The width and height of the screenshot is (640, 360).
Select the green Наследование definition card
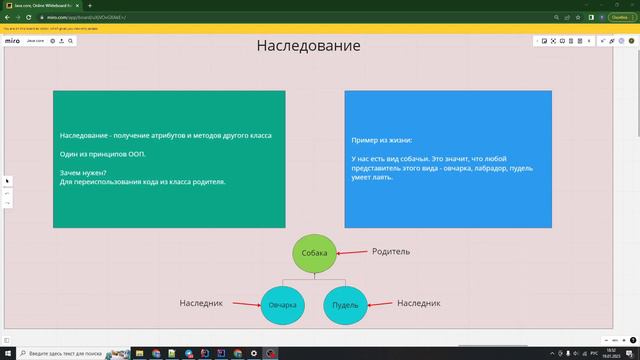(169, 159)
